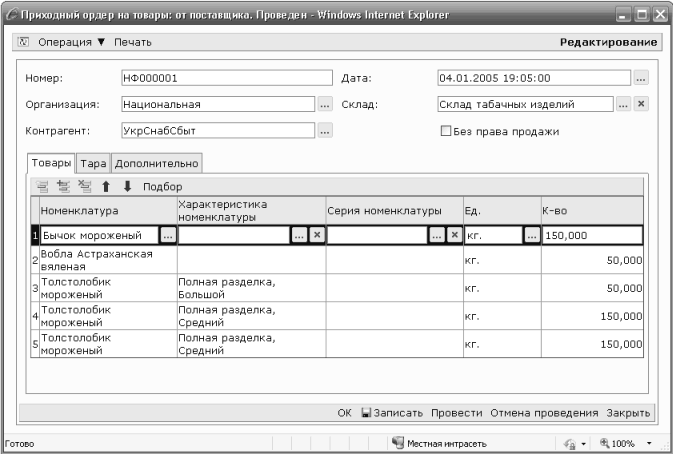Click the К-во column header
The width and height of the screenshot is (673, 454).
(592, 211)
